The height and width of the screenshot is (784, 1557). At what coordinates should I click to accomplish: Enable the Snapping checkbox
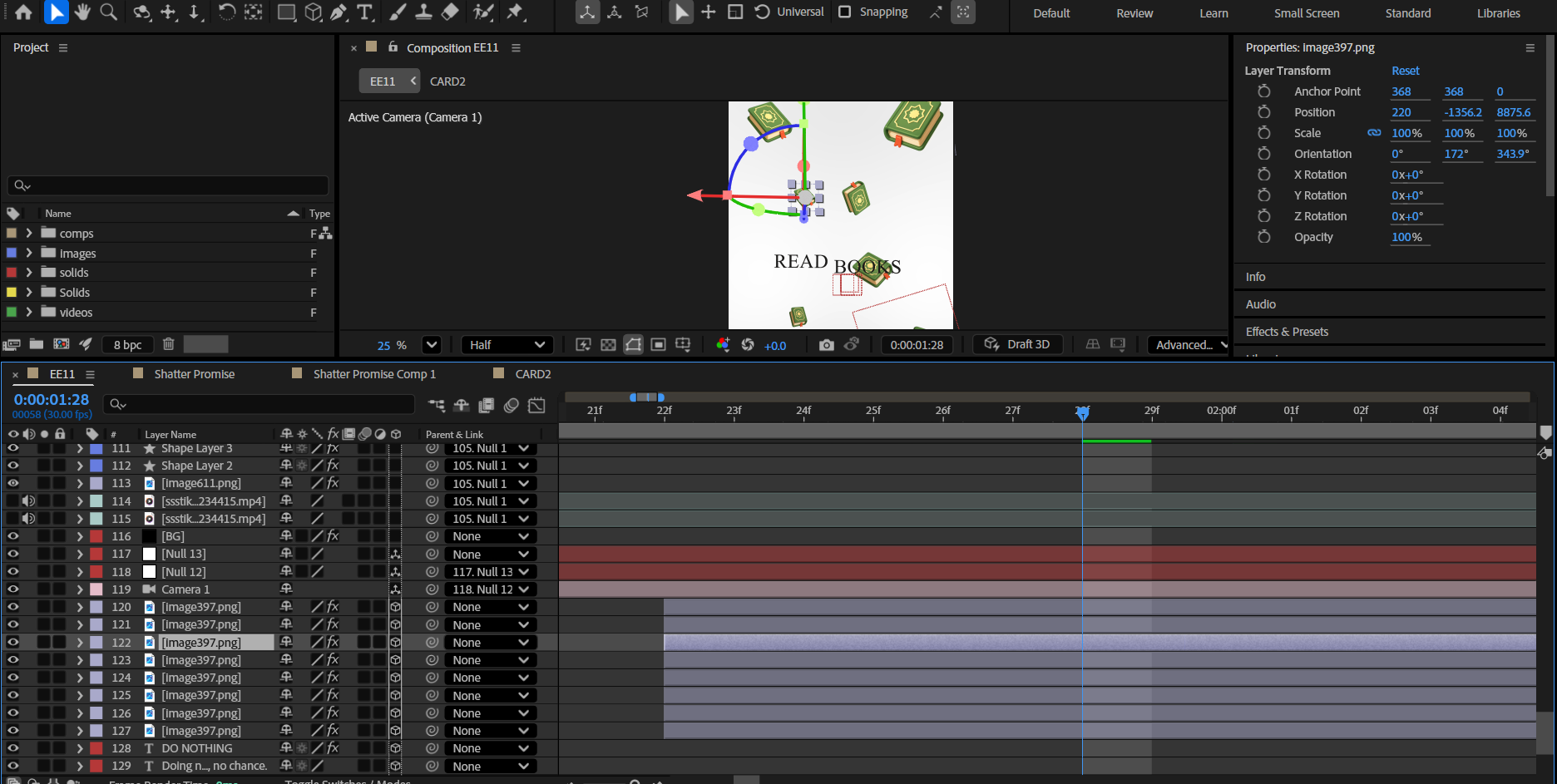[845, 12]
